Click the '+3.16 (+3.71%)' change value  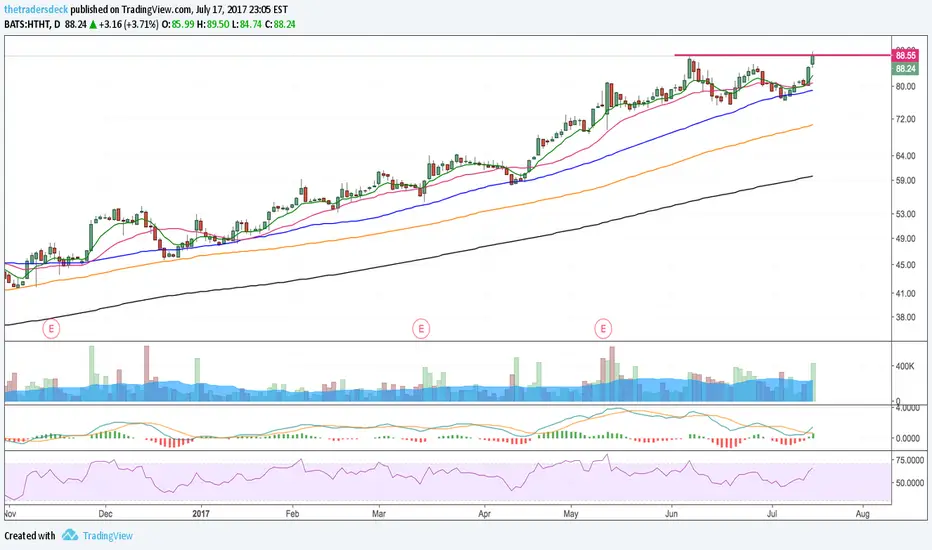pos(128,24)
